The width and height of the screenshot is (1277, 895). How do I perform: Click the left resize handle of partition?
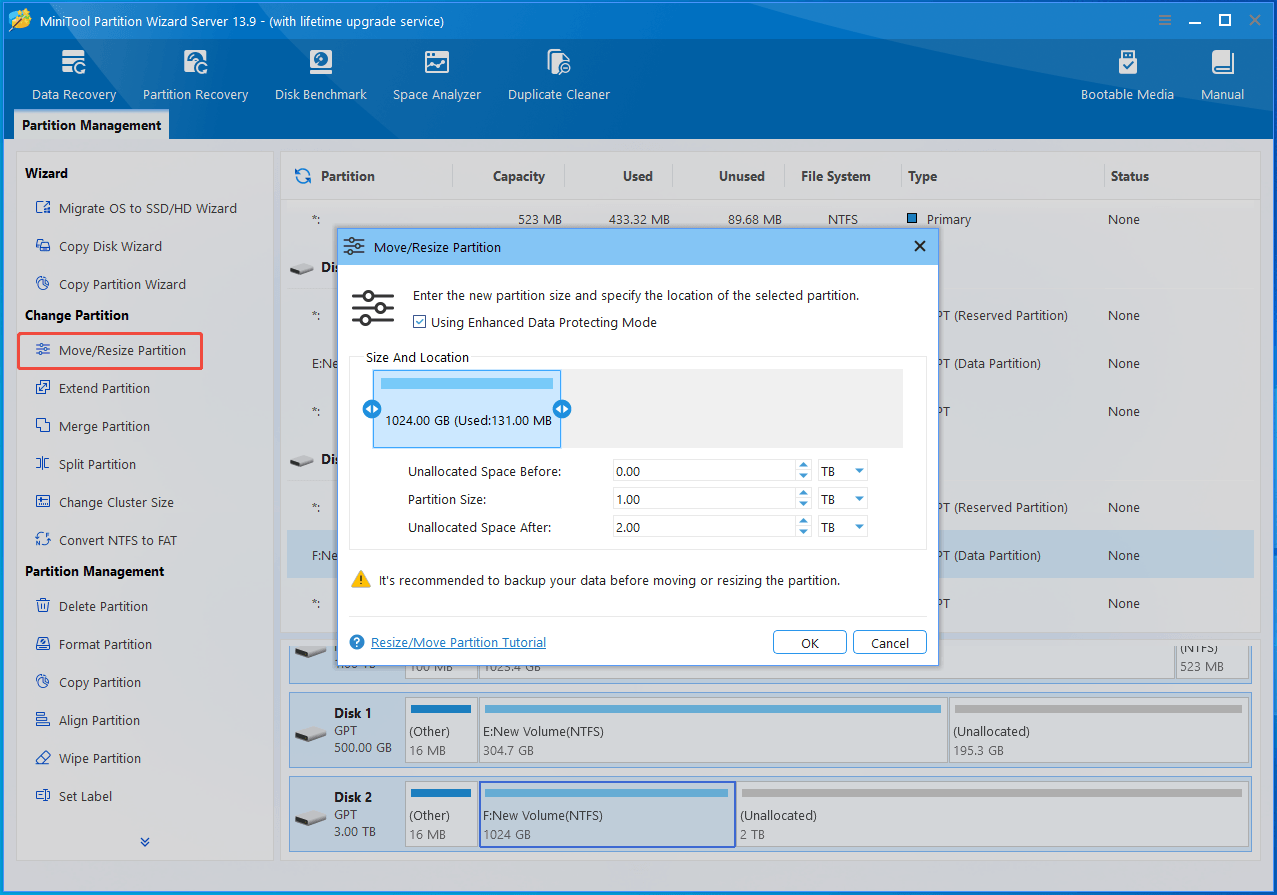pyautogui.click(x=371, y=408)
